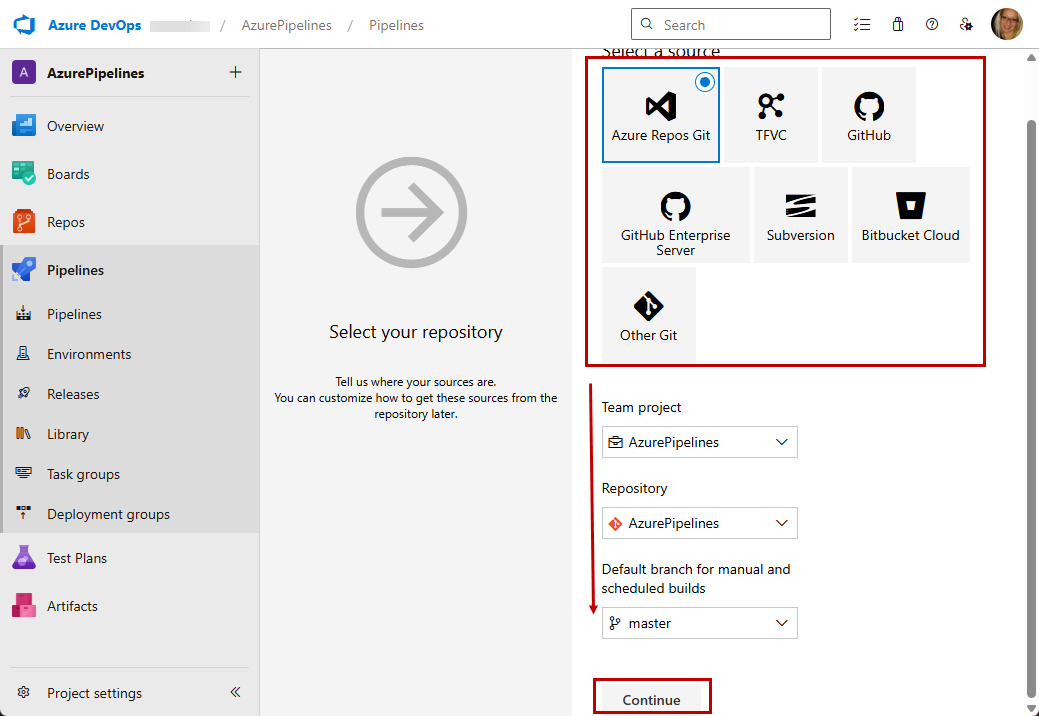Open Project settings link
The width and height of the screenshot is (1039, 716).
pos(94,693)
